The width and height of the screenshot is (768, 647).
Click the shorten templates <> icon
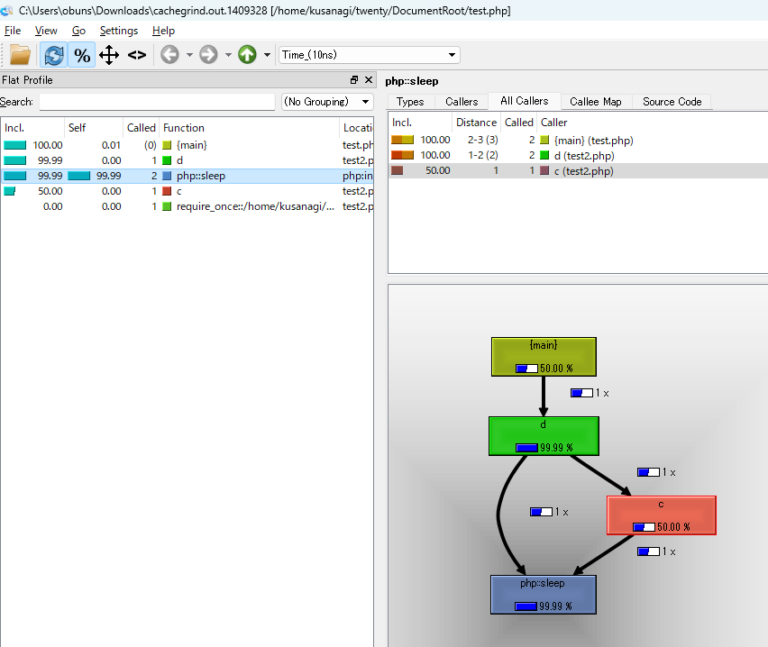click(x=137, y=55)
